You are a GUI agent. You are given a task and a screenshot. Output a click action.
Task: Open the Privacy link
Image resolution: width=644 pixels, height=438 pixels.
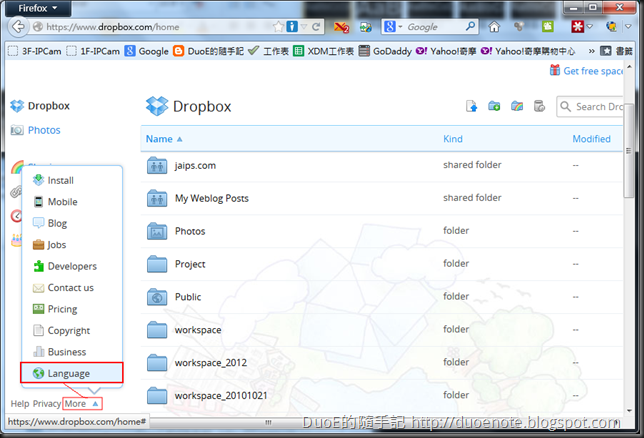[47, 404]
